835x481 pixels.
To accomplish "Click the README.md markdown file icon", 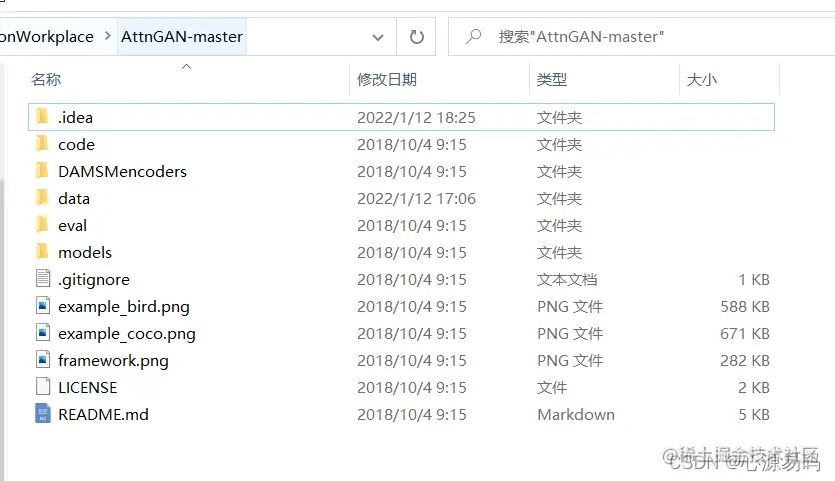I will pos(43,414).
